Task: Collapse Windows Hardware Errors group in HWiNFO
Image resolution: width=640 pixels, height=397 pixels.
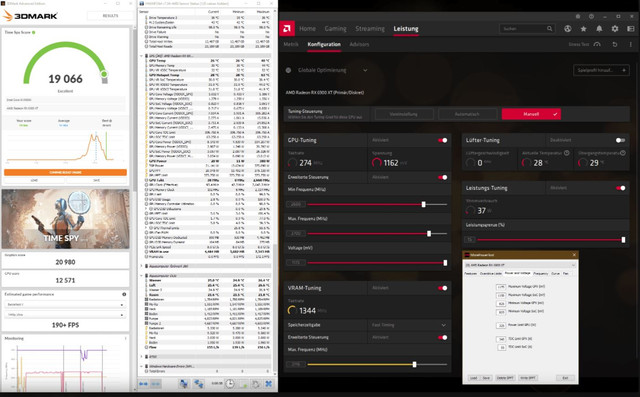Action: (142, 366)
